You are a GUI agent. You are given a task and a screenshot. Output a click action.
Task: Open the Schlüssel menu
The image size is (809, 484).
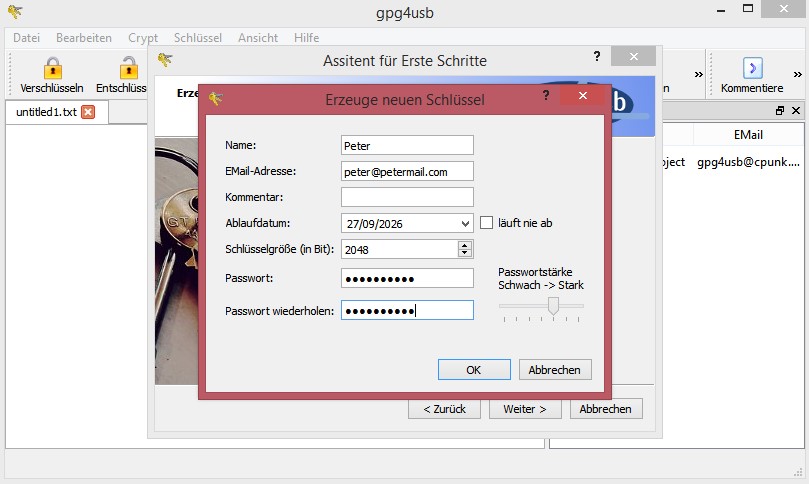pos(197,37)
